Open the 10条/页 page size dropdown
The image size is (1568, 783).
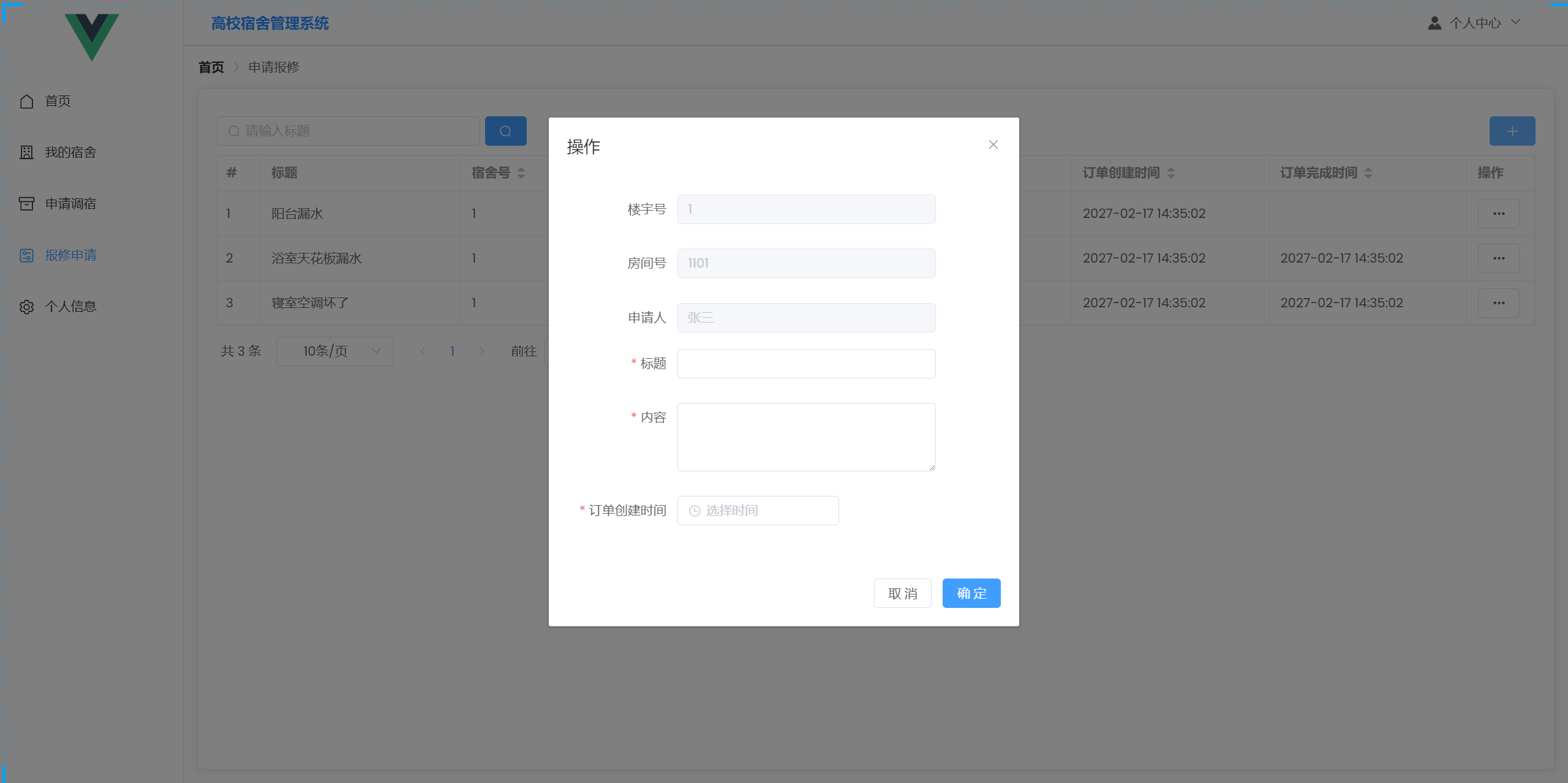pyautogui.click(x=334, y=351)
